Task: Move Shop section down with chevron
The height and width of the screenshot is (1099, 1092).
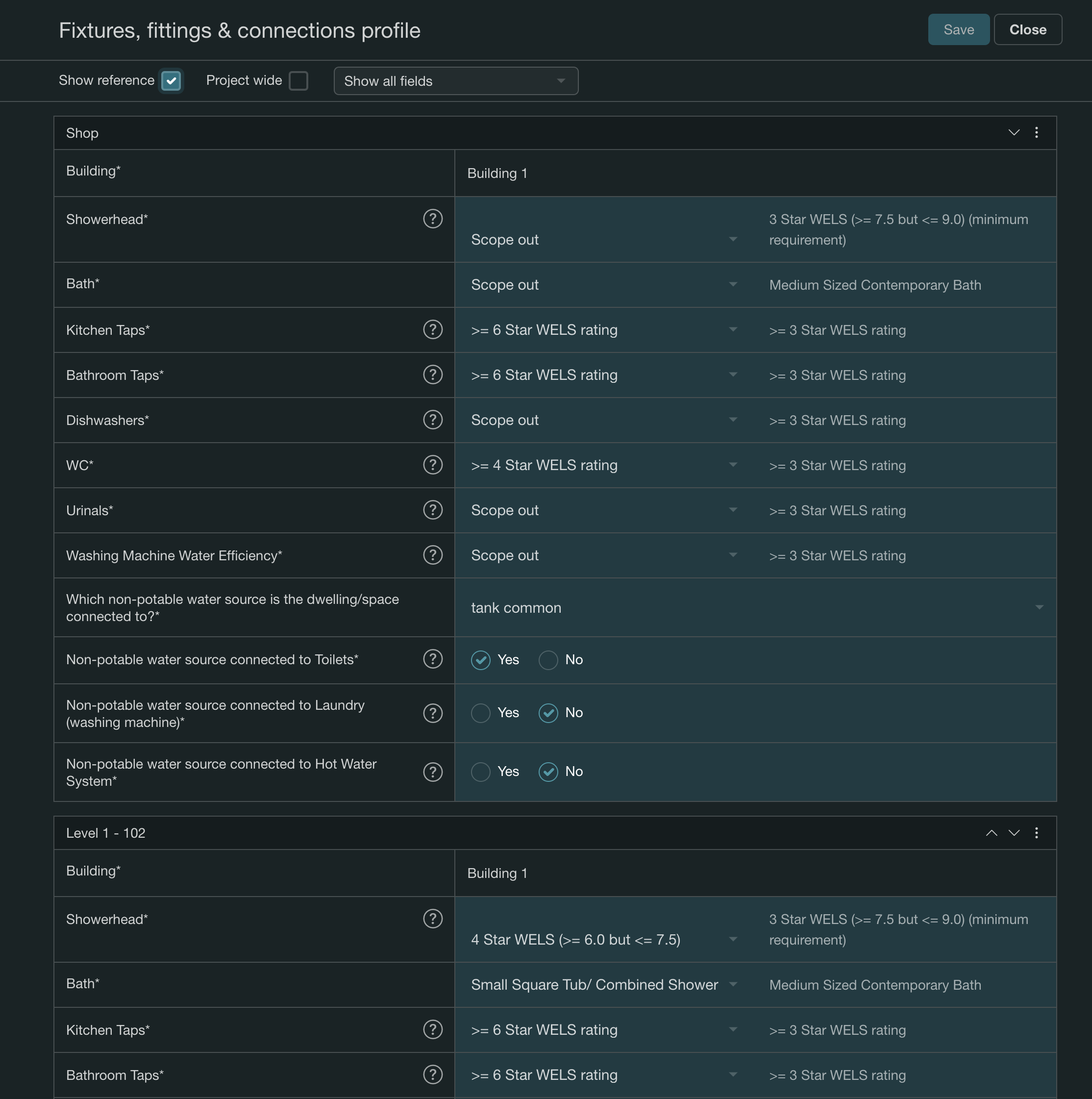Action: coord(1014,132)
